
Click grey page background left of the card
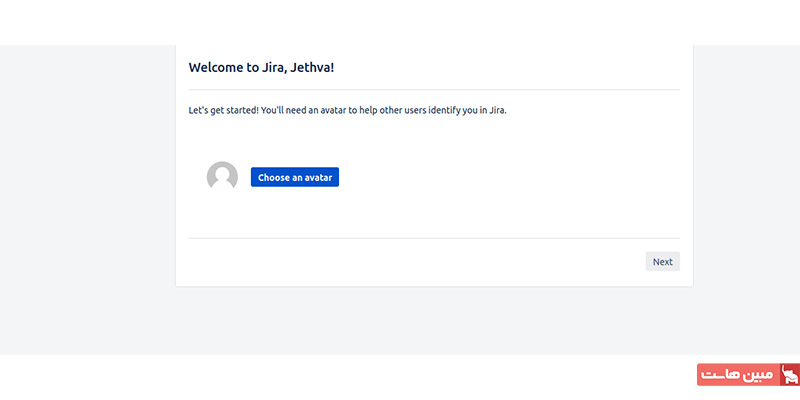tap(88, 199)
